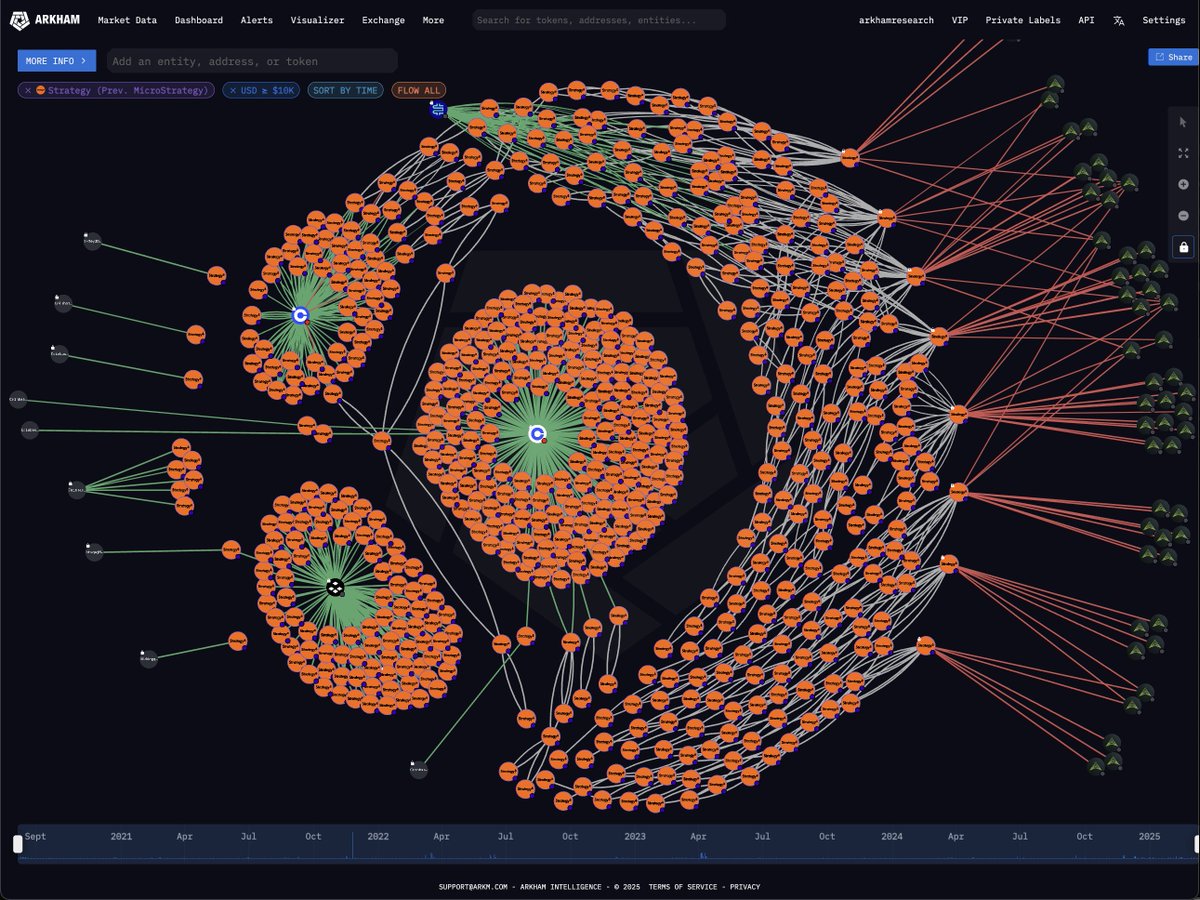
Task: Toggle the FLOW ALL filter
Action: click(x=418, y=90)
